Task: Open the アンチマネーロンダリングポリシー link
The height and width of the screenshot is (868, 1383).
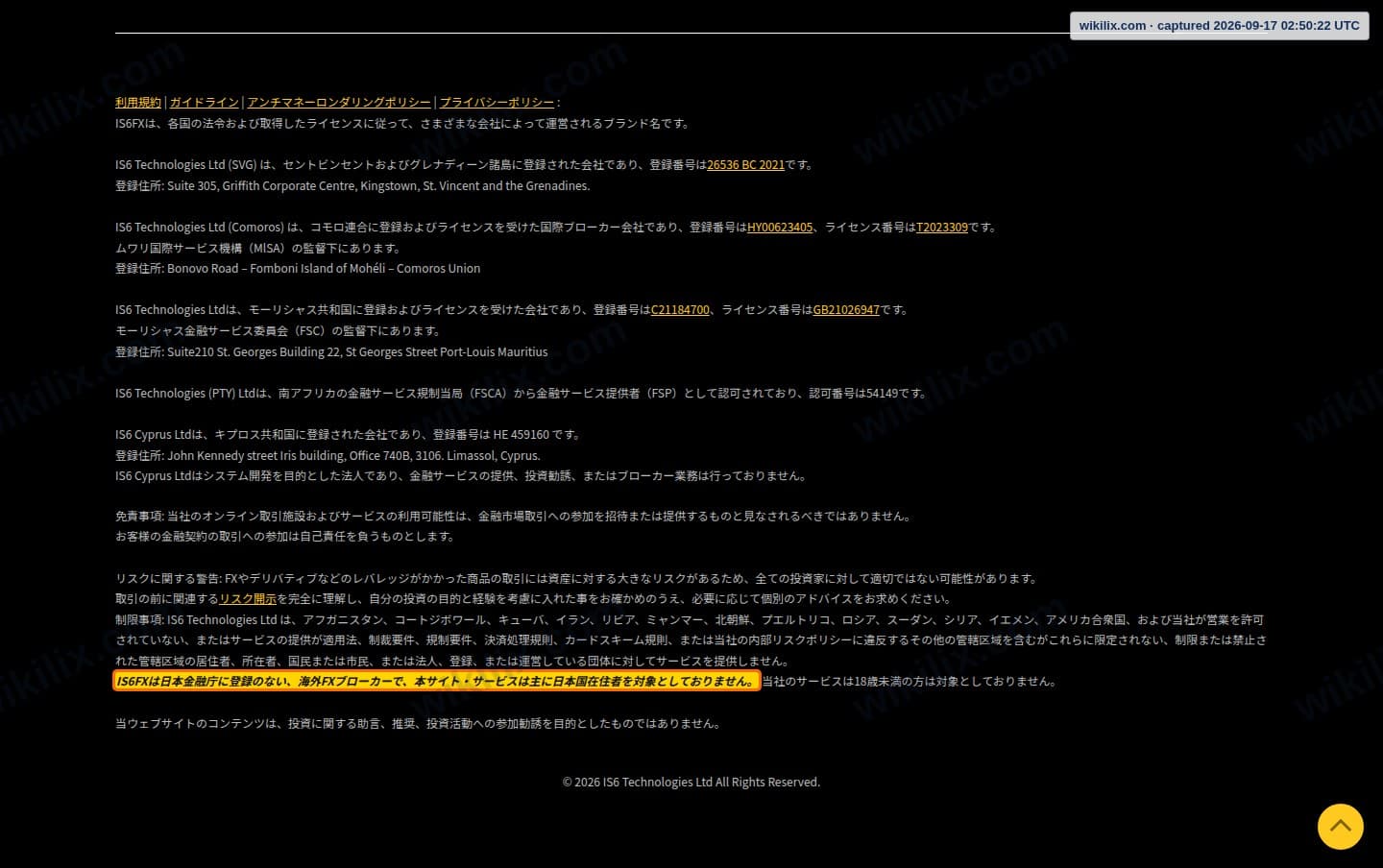Action: (339, 103)
